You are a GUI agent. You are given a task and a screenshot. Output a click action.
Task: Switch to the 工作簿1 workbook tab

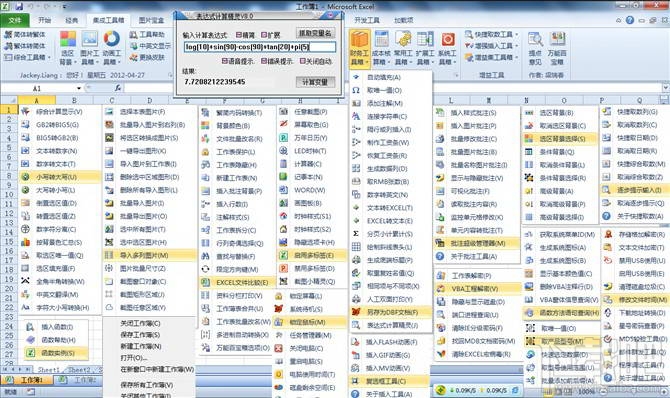coord(27,380)
